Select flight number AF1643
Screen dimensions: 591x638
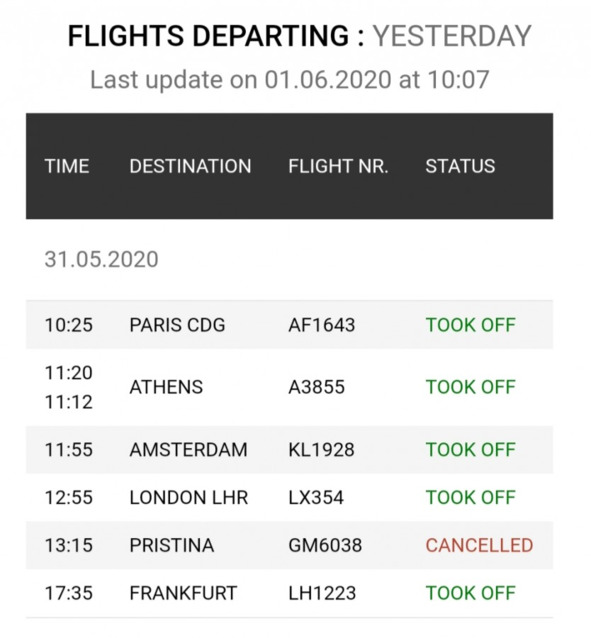pos(322,325)
